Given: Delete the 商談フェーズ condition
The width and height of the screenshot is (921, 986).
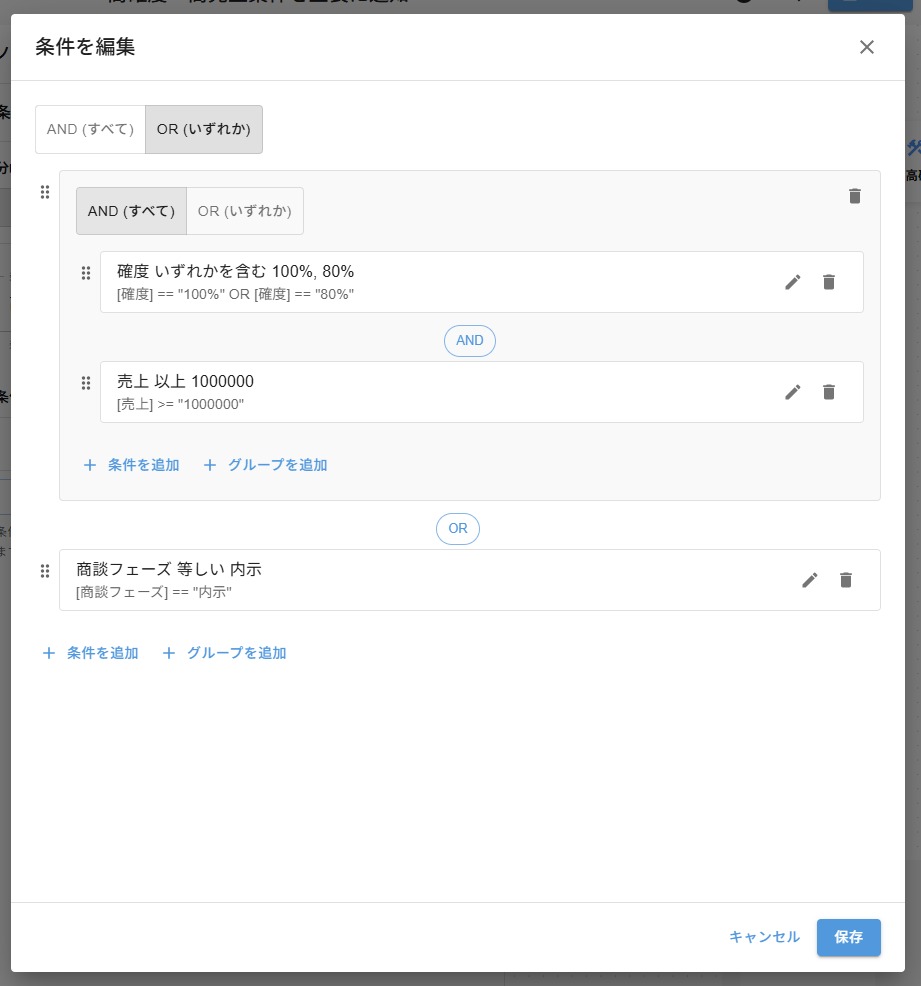Looking at the screenshot, I should click(846, 580).
